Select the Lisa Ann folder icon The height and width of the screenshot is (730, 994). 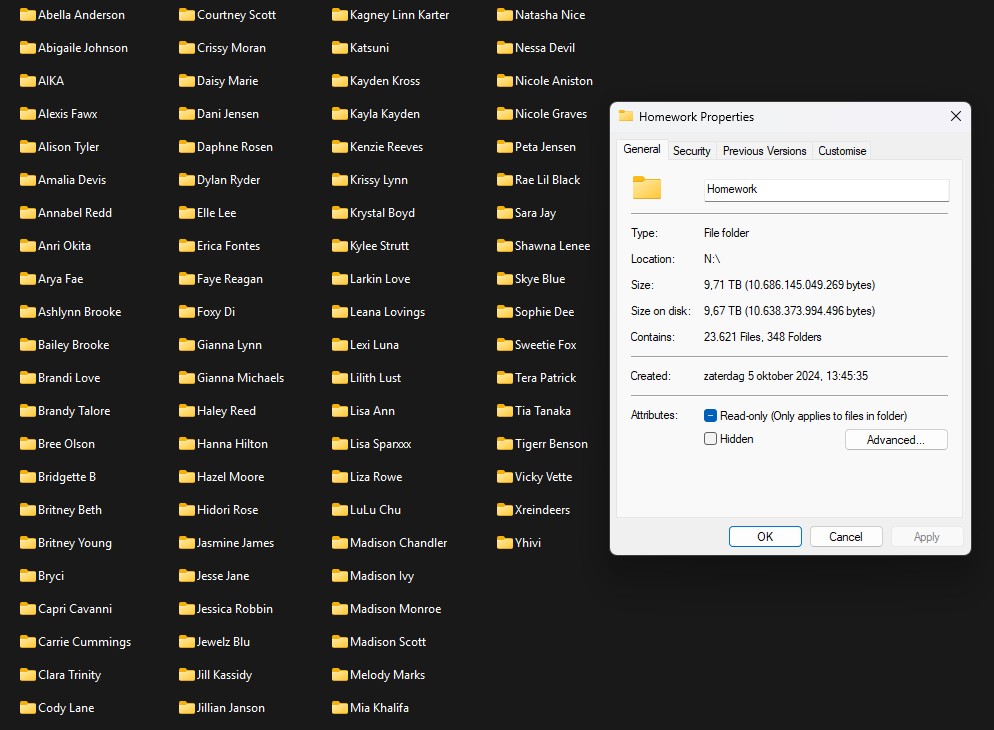click(x=340, y=411)
